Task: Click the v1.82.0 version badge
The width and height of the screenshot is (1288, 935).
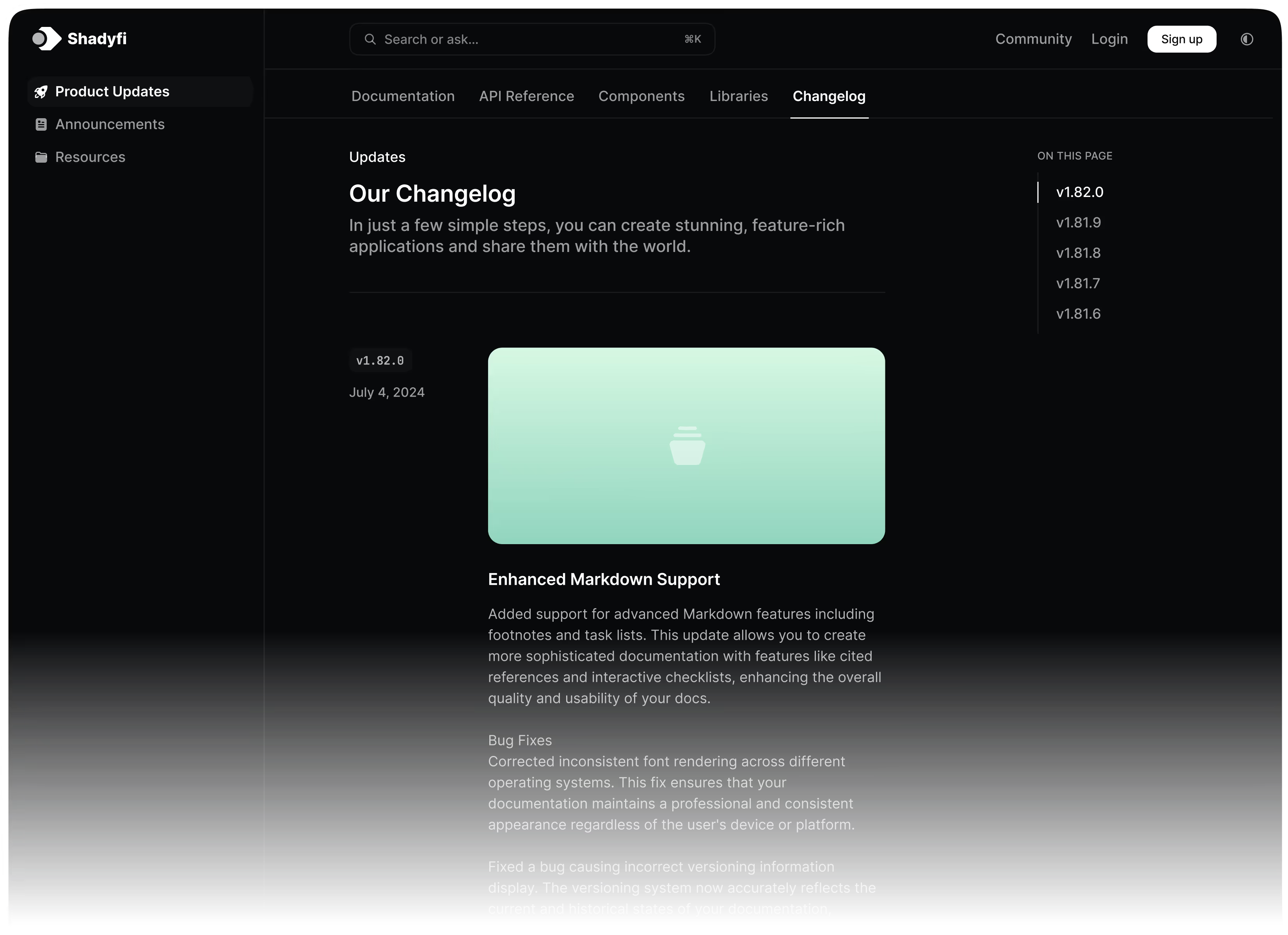Action: click(x=380, y=360)
